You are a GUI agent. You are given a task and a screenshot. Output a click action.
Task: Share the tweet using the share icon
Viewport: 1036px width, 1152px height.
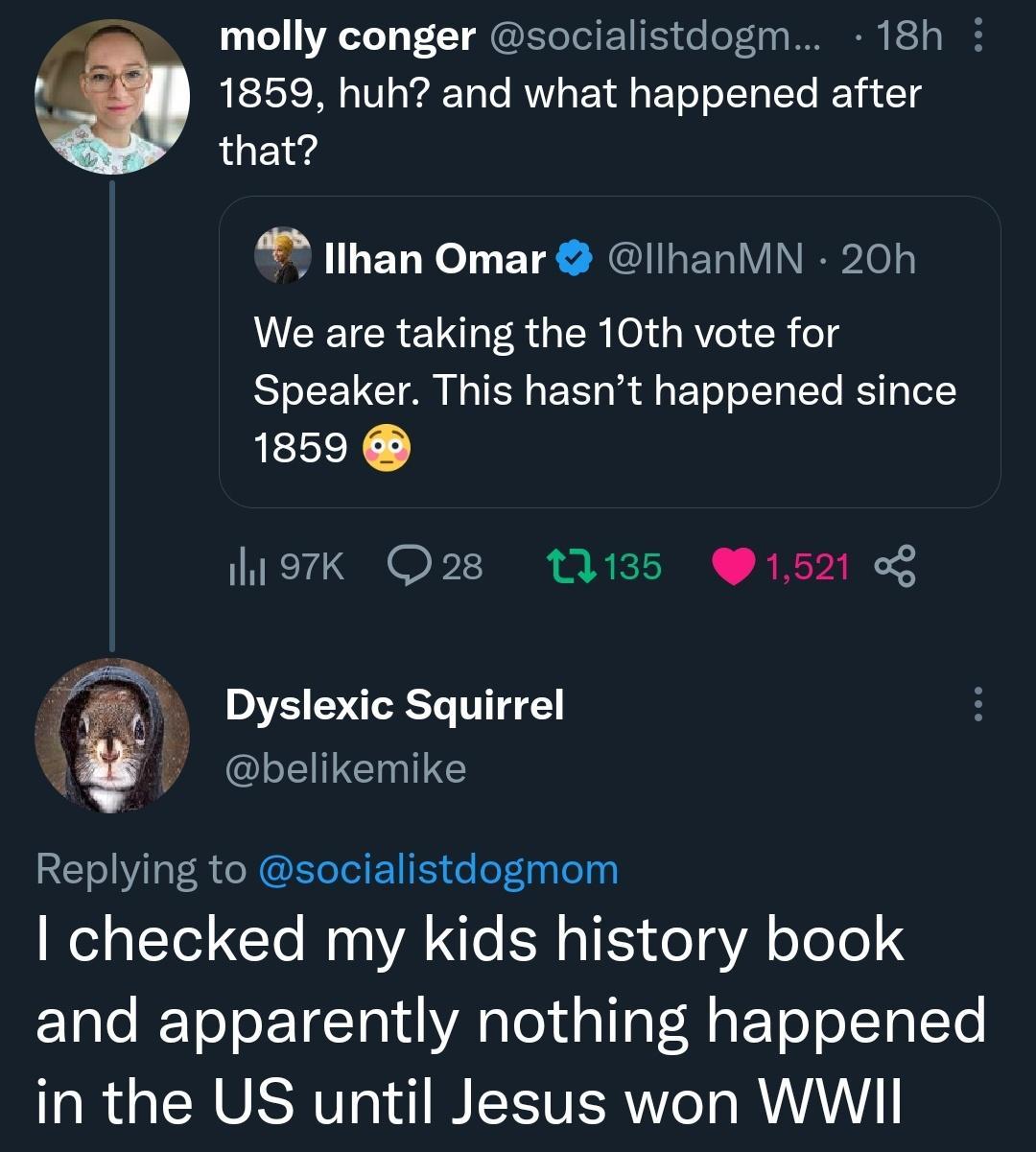pyautogui.click(x=896, y=566)
